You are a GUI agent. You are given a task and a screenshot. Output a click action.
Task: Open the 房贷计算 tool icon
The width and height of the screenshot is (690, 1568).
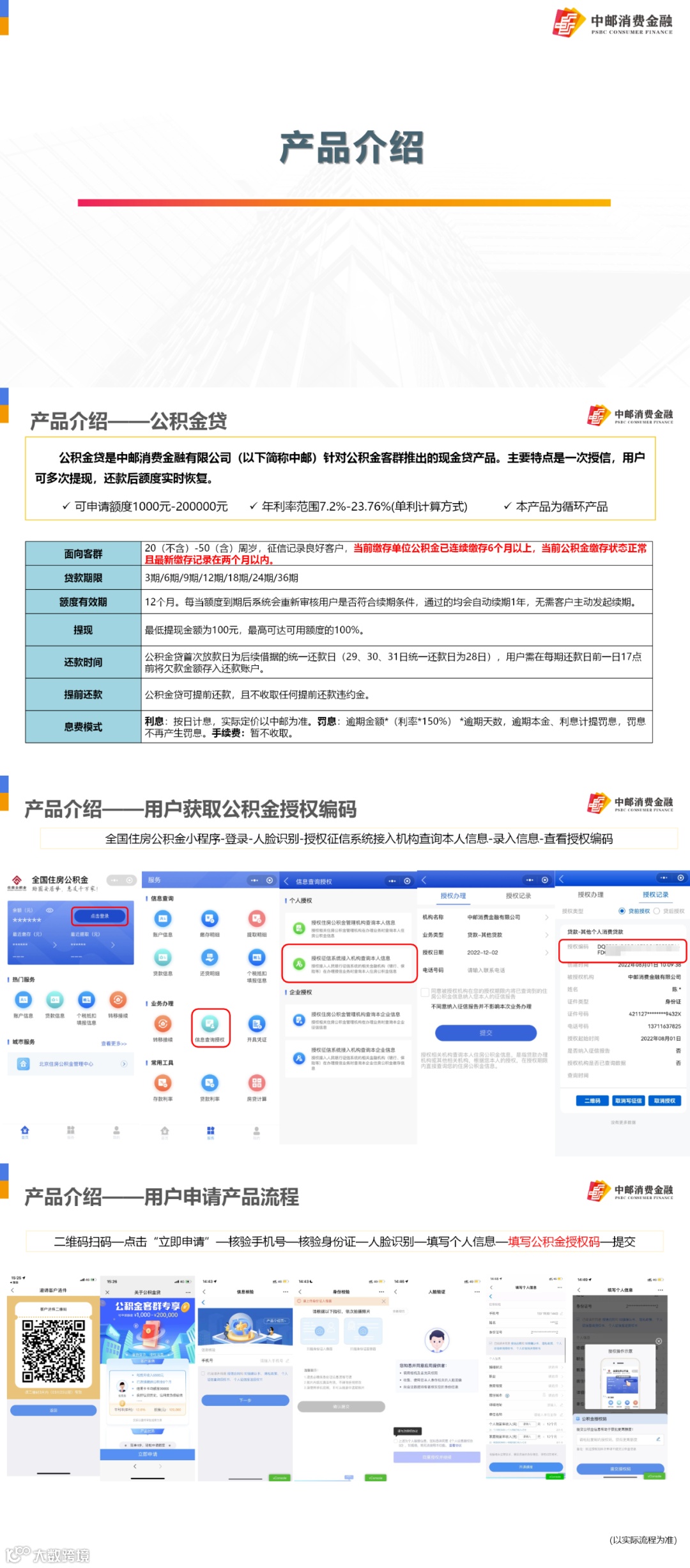click(257, 1083)
